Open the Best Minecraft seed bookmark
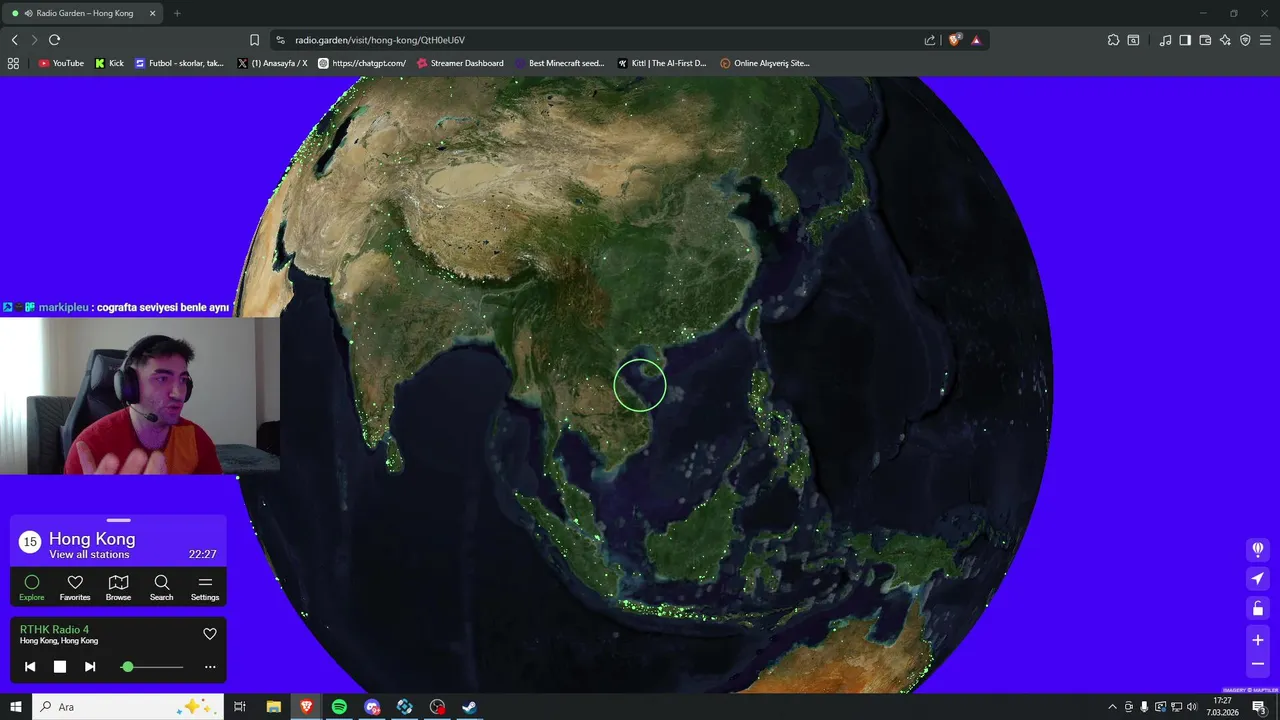 coord(560,63)
